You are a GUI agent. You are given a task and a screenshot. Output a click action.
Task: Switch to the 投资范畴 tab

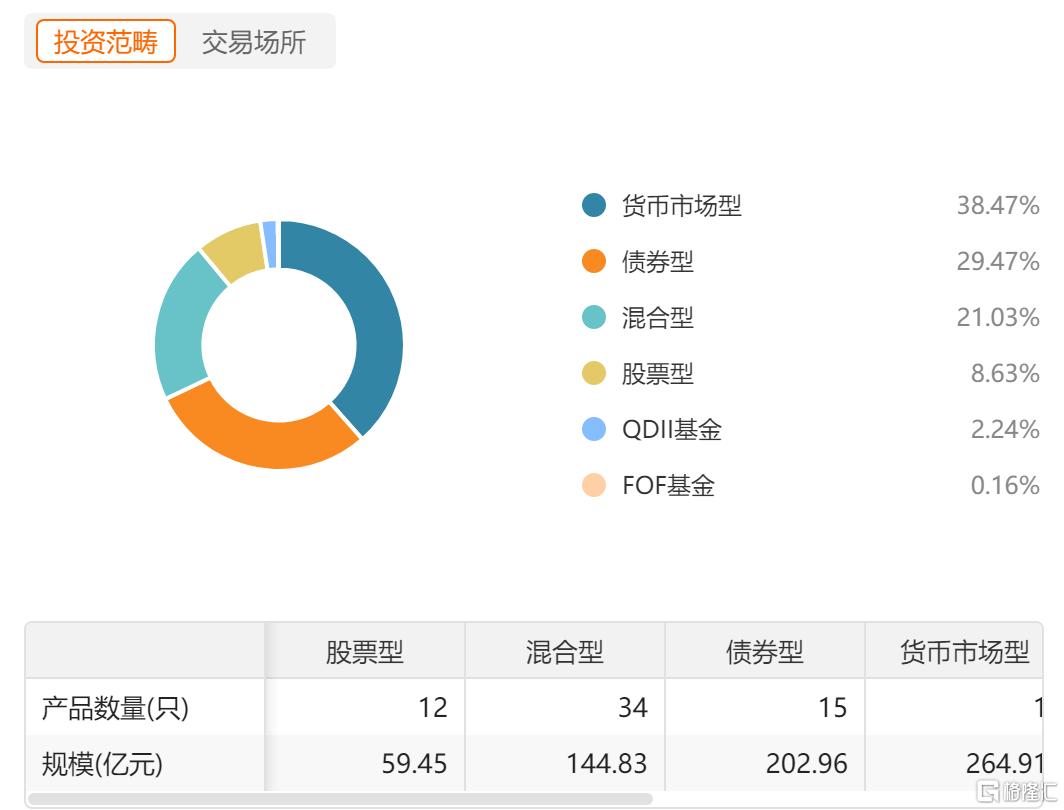point(106,41)
